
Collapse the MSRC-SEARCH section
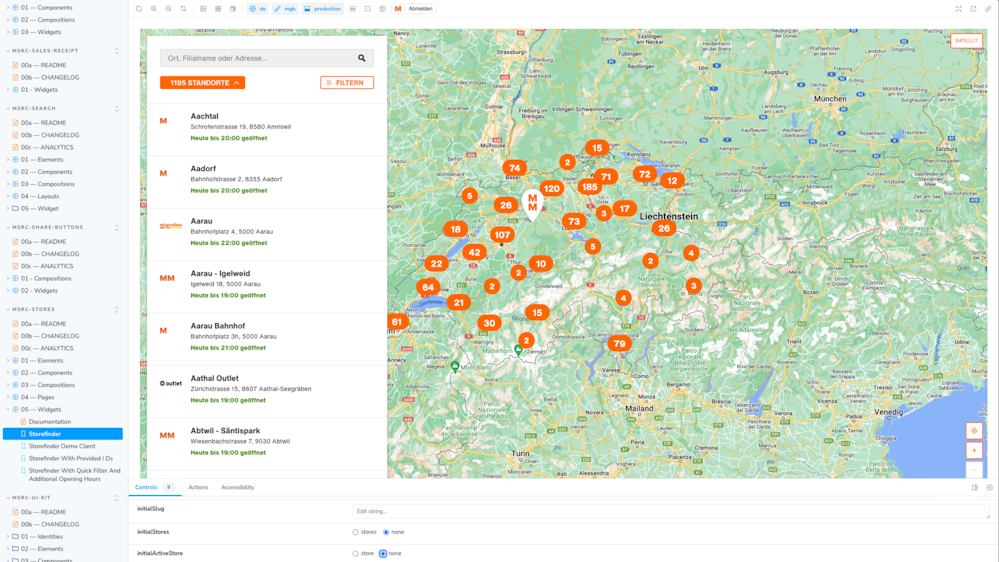coord(34,108)
